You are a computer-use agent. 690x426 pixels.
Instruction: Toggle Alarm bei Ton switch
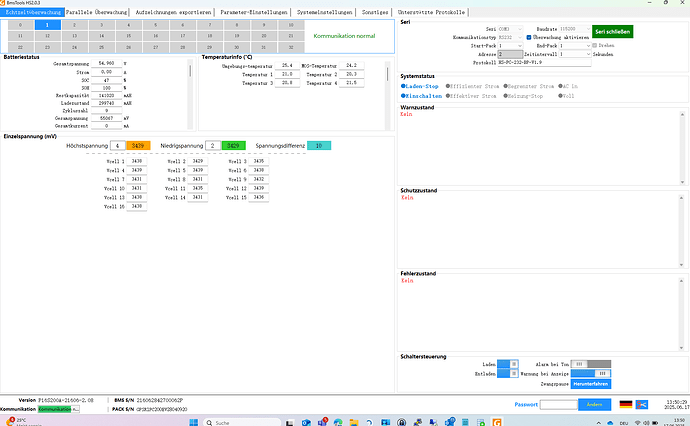point(591,364)
